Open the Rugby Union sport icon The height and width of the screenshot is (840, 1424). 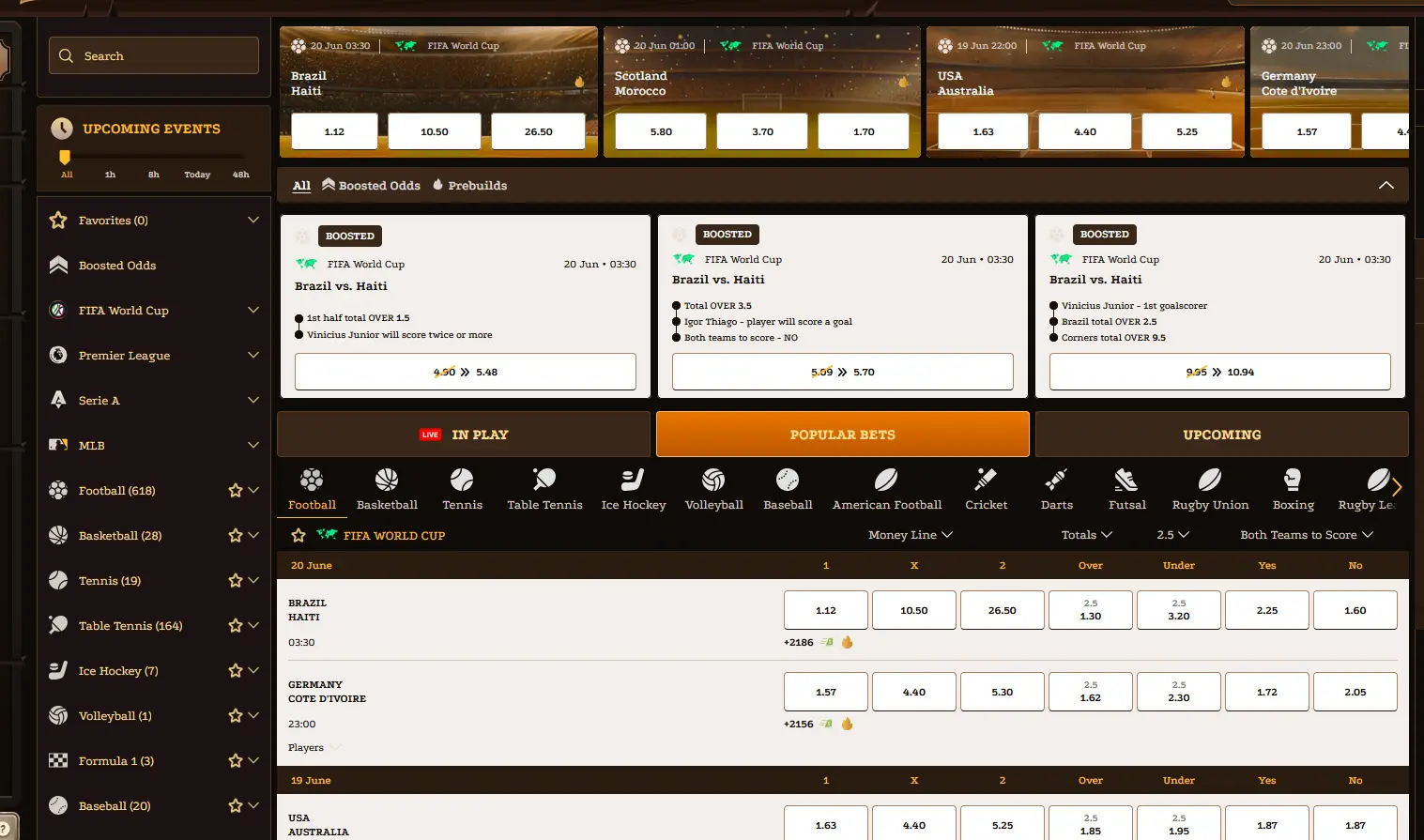coord(1210,481)
